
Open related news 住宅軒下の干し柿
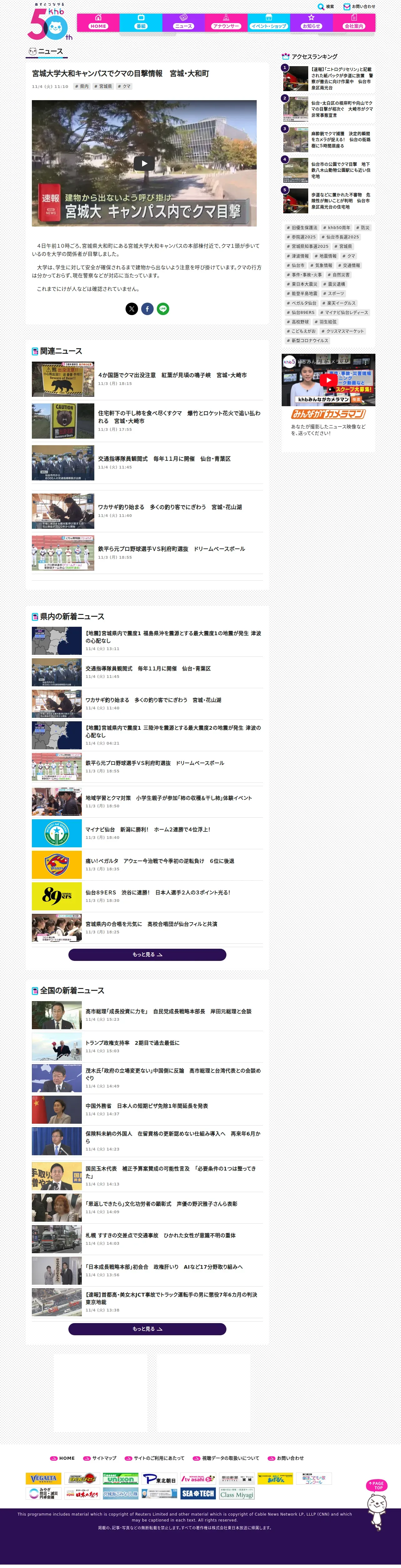point(147,421)
